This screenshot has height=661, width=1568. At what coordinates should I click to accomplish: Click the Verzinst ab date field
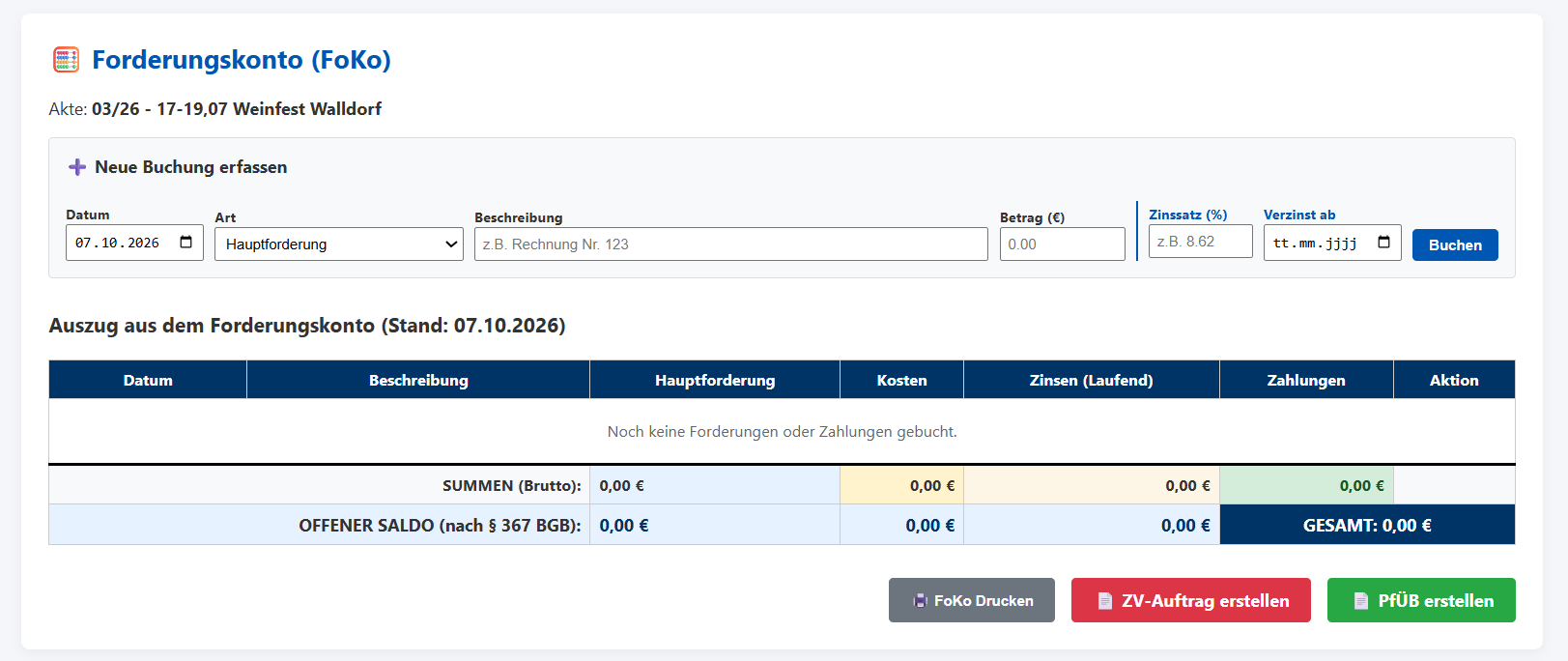(x=1332, y=243)
